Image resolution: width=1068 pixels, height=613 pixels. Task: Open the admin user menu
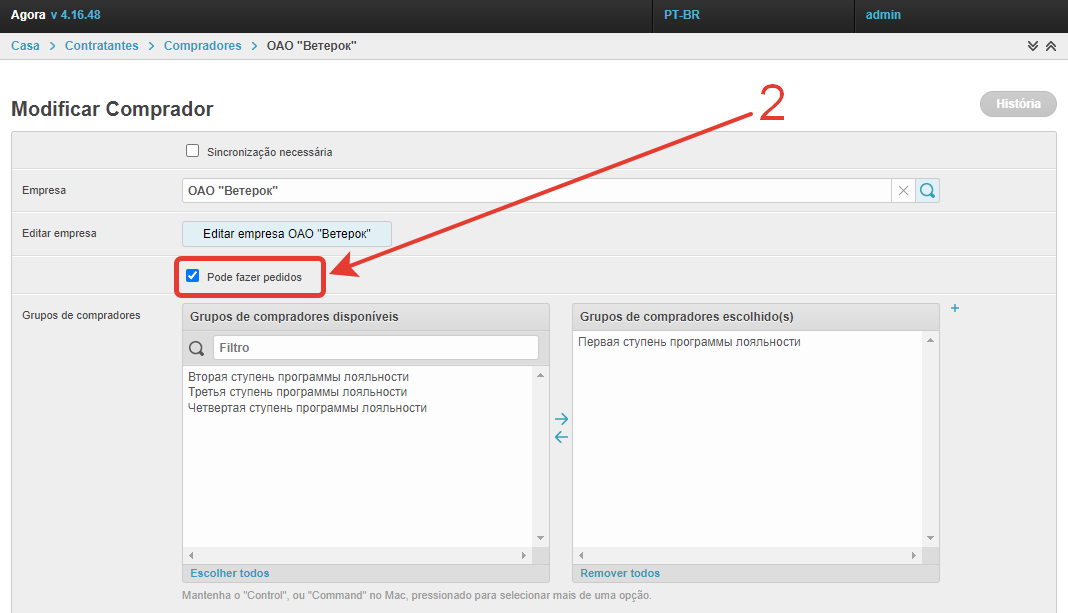coord(883,15)
